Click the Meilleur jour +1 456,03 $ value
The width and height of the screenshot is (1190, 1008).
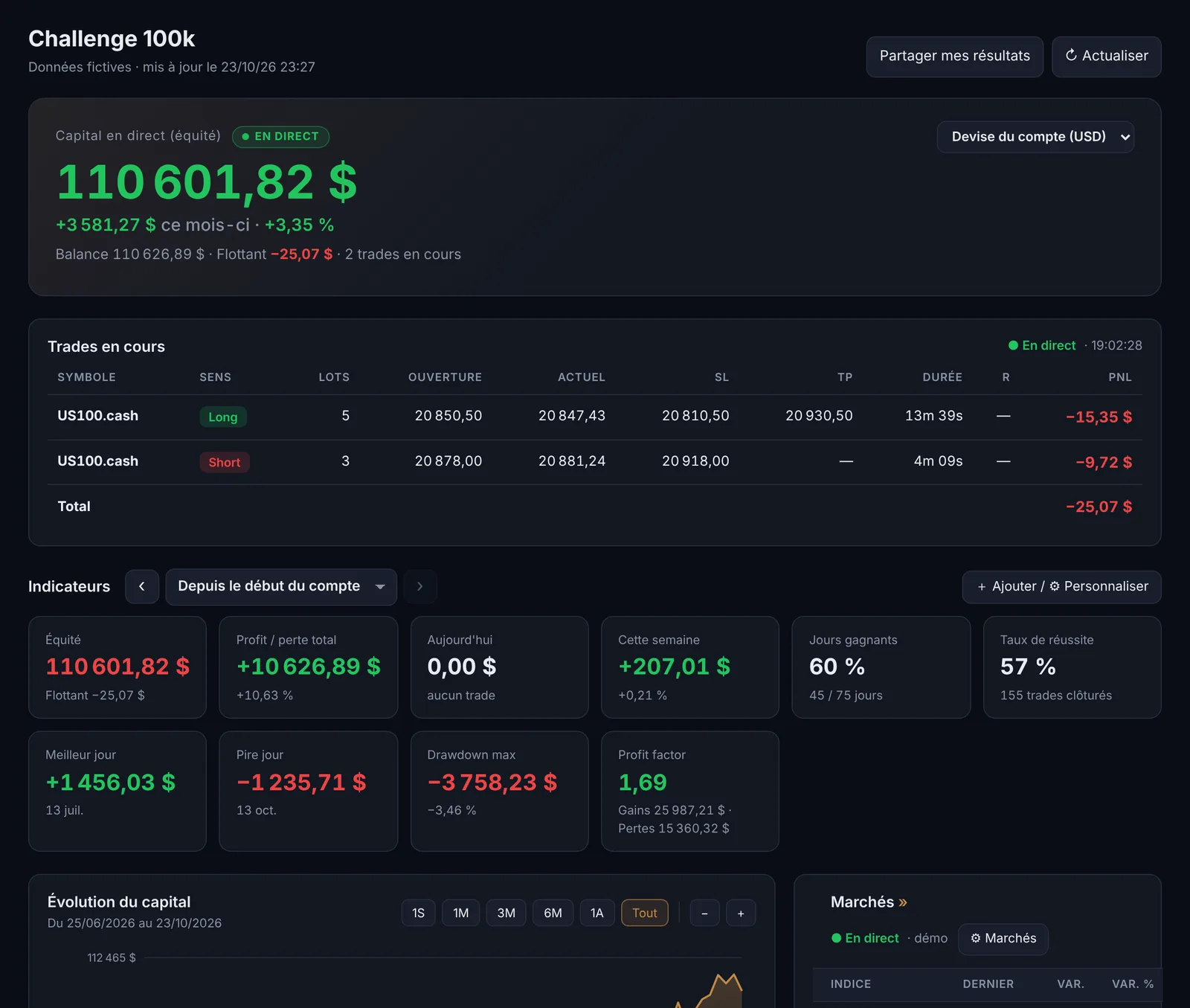(x=111, y=783)
